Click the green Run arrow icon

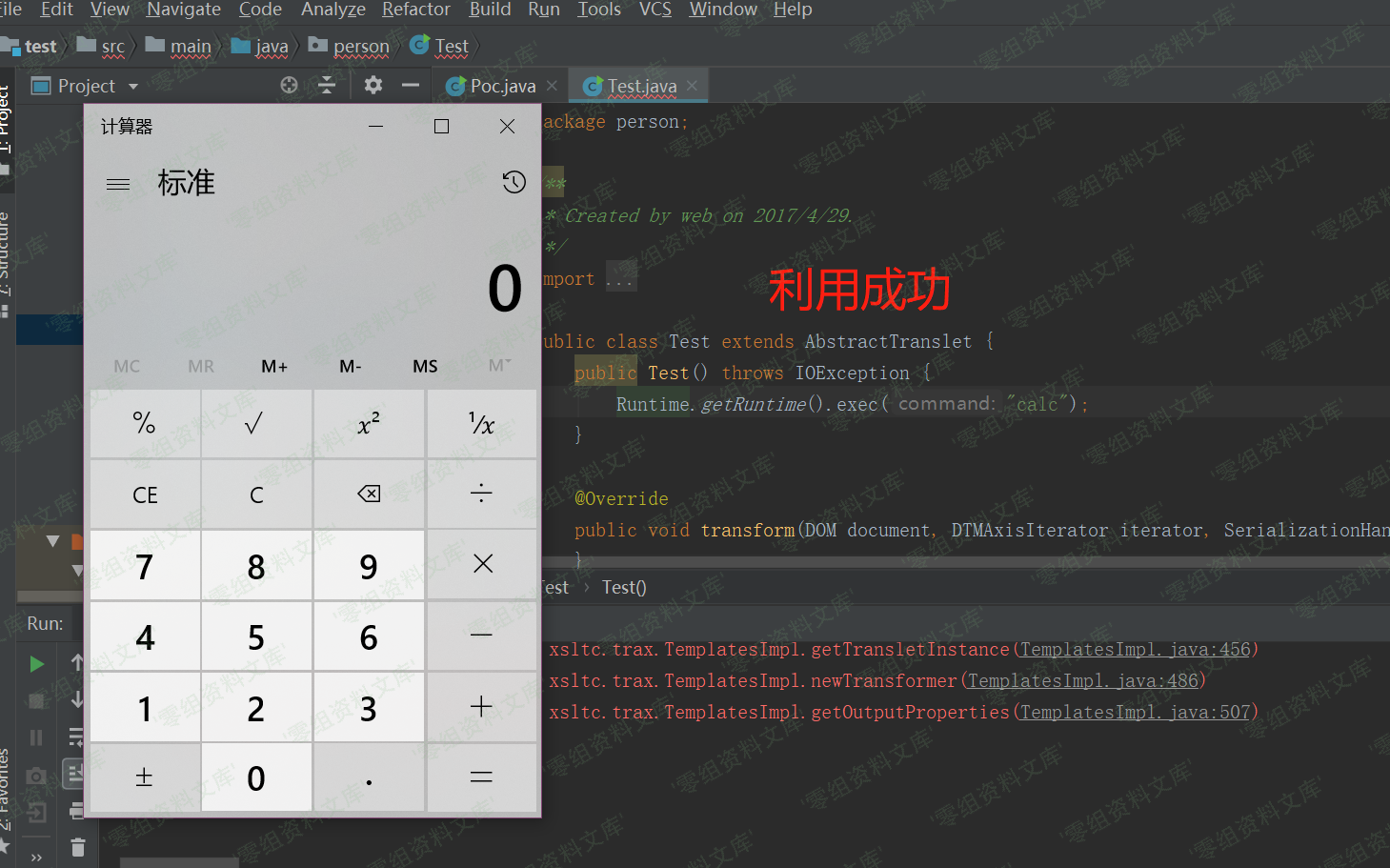pos(36,664)
